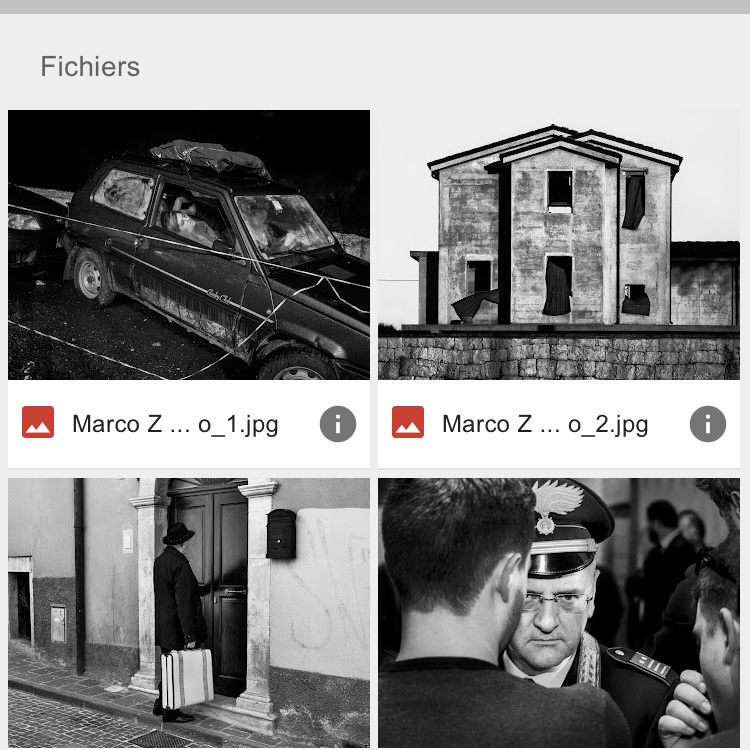The width and height of the screenshot is (750, 750).
Task: Open the damaged car photo thumbnail
Action: click(x=189, y=245)
